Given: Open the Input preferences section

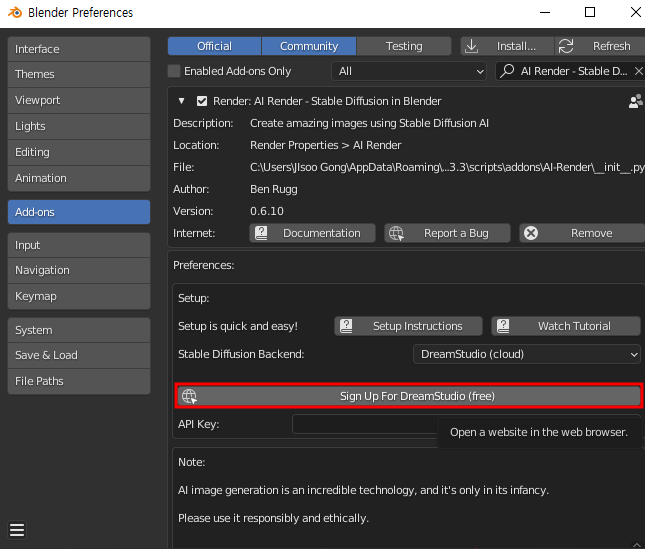Looking at the screenshot, I should pyautogui.click(x=79, y=245).
